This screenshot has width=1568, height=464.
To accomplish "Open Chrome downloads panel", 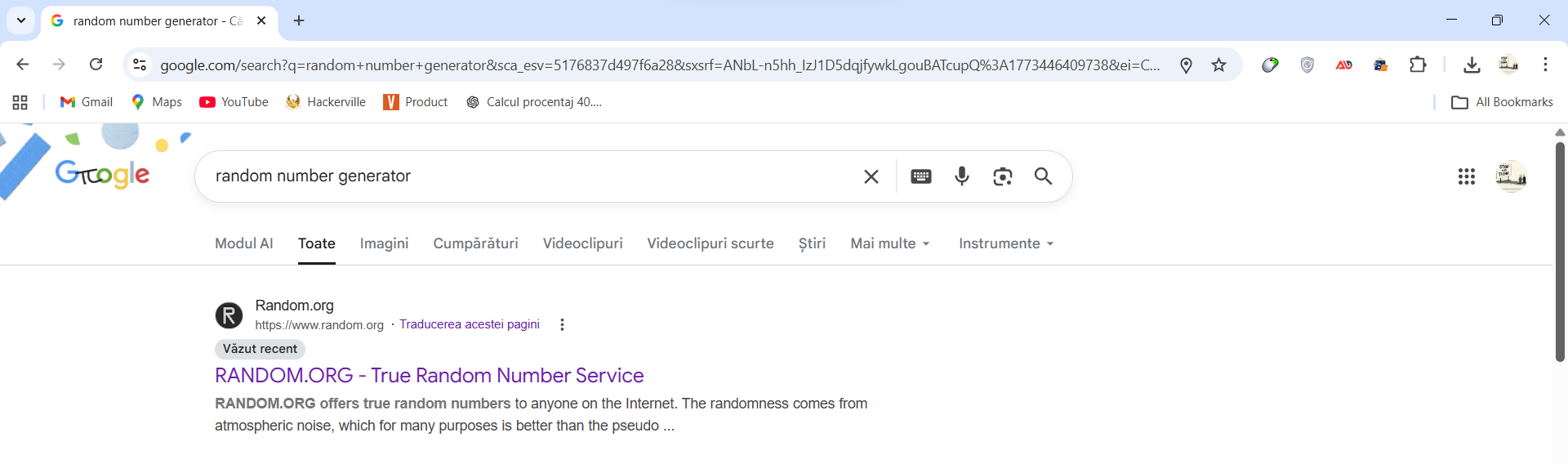I will 1472,65.
